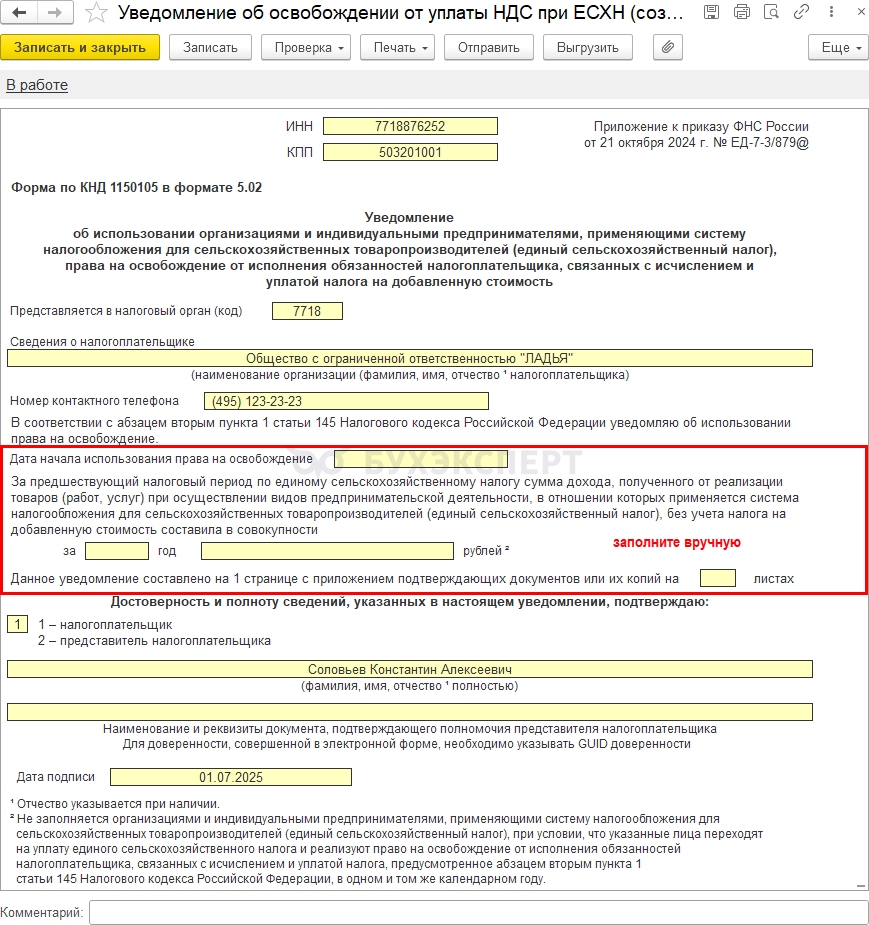Click label Номер контактного телефона
Viewport: 869px width, 925px height.
tap(94, 401)
